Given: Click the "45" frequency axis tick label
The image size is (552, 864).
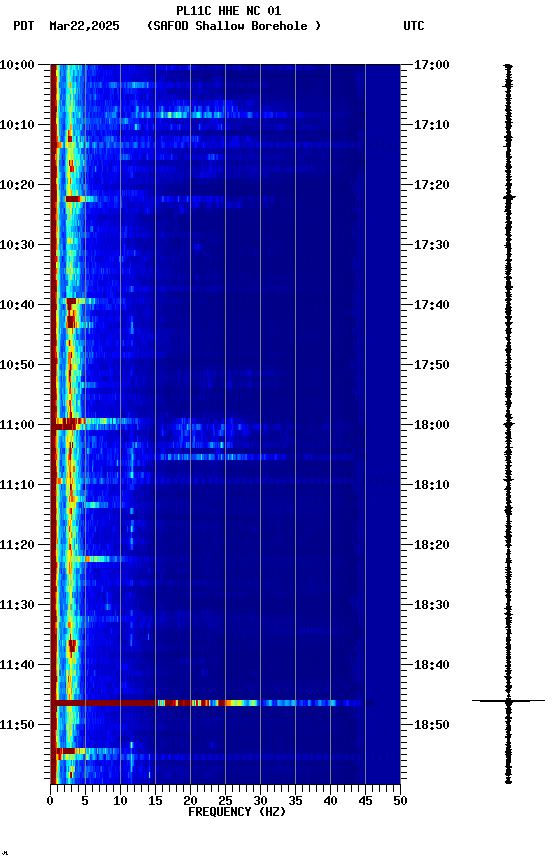Looking at the screenshot, I should click(365, 802).
